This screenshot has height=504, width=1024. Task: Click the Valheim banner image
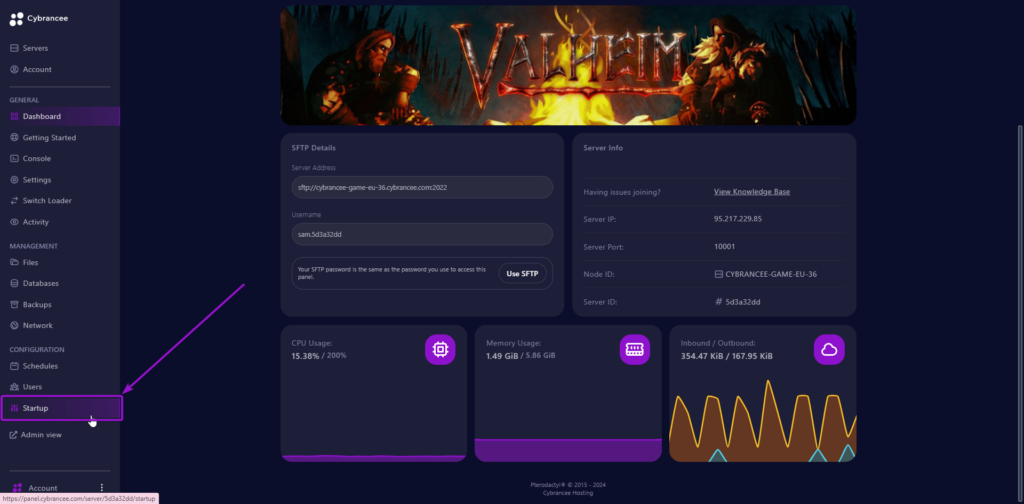click(568, 65)
